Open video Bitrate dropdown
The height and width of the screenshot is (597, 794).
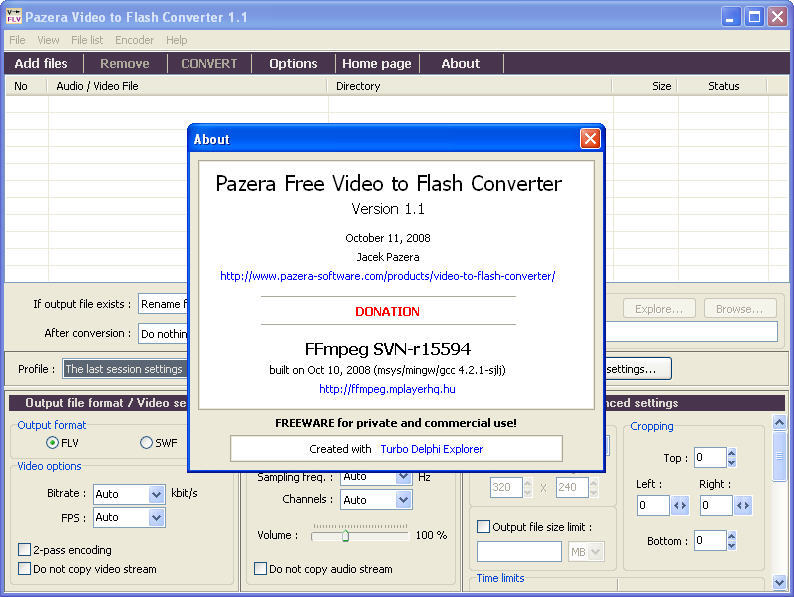[x=156, y=494]
